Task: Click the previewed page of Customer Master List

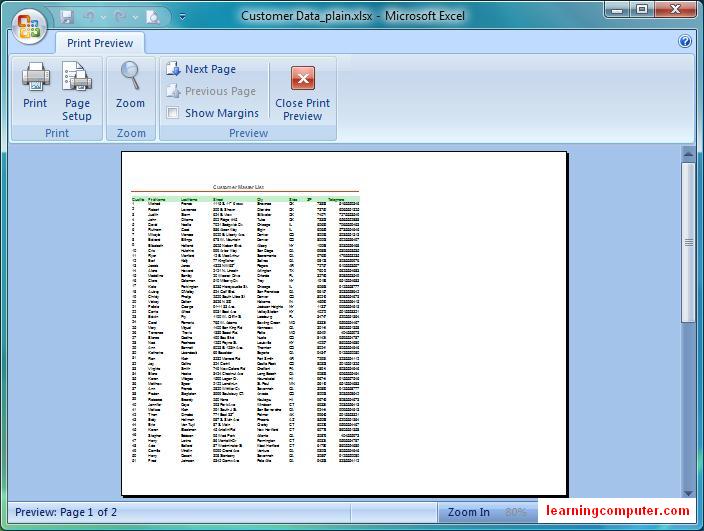Action: pyautogui.click(x=344, y=323)
